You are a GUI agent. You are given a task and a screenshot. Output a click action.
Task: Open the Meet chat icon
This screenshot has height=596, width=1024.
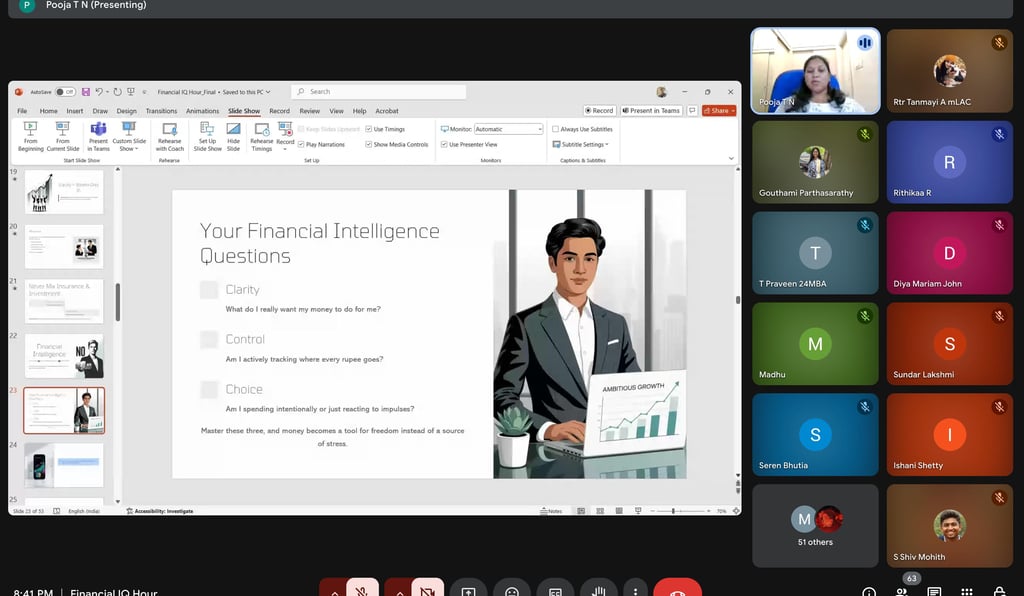coord(935,591)
